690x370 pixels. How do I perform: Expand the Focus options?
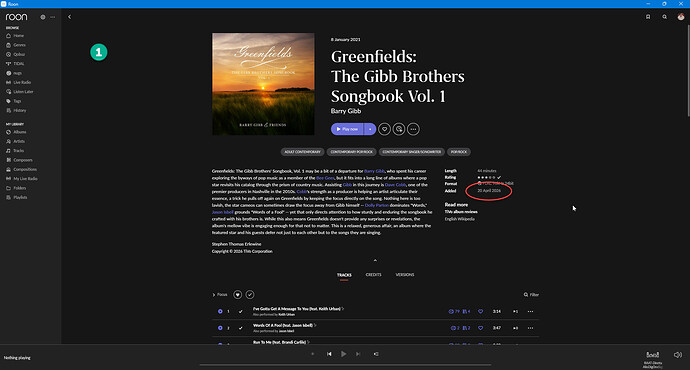(220, 295)
